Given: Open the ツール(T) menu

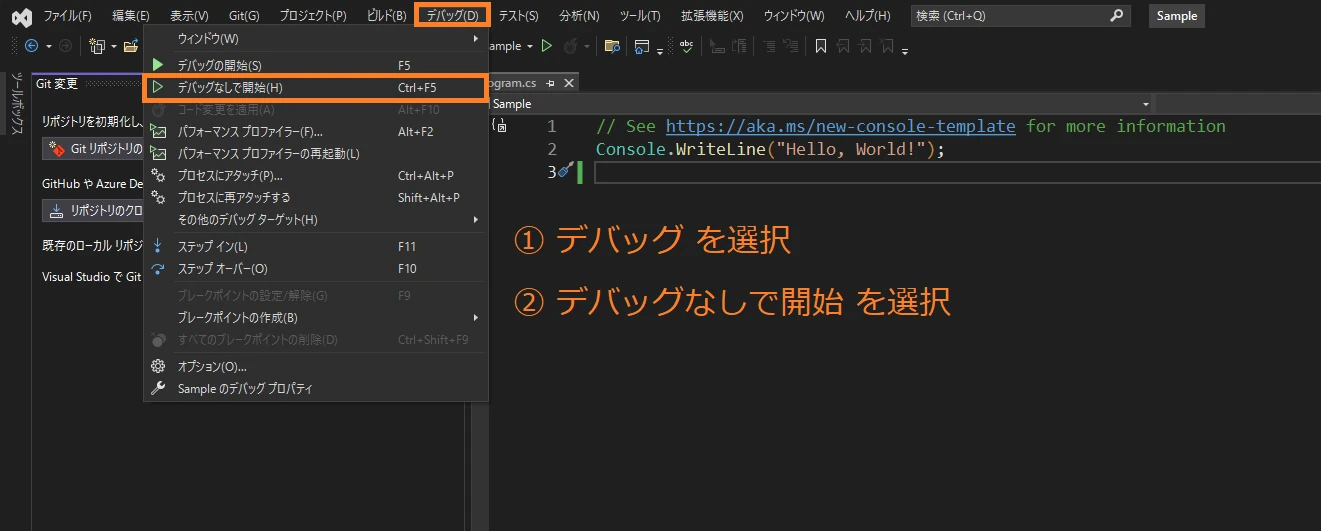Looking at the screenshot, I should tap(640, 16).
